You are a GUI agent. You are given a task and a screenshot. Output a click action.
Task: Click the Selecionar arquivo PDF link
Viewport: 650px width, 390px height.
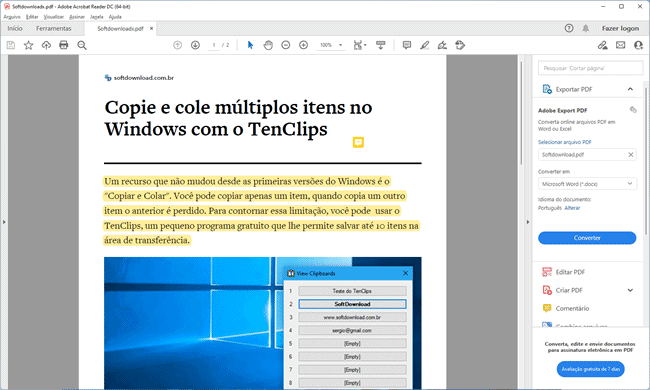click(565, 142)
